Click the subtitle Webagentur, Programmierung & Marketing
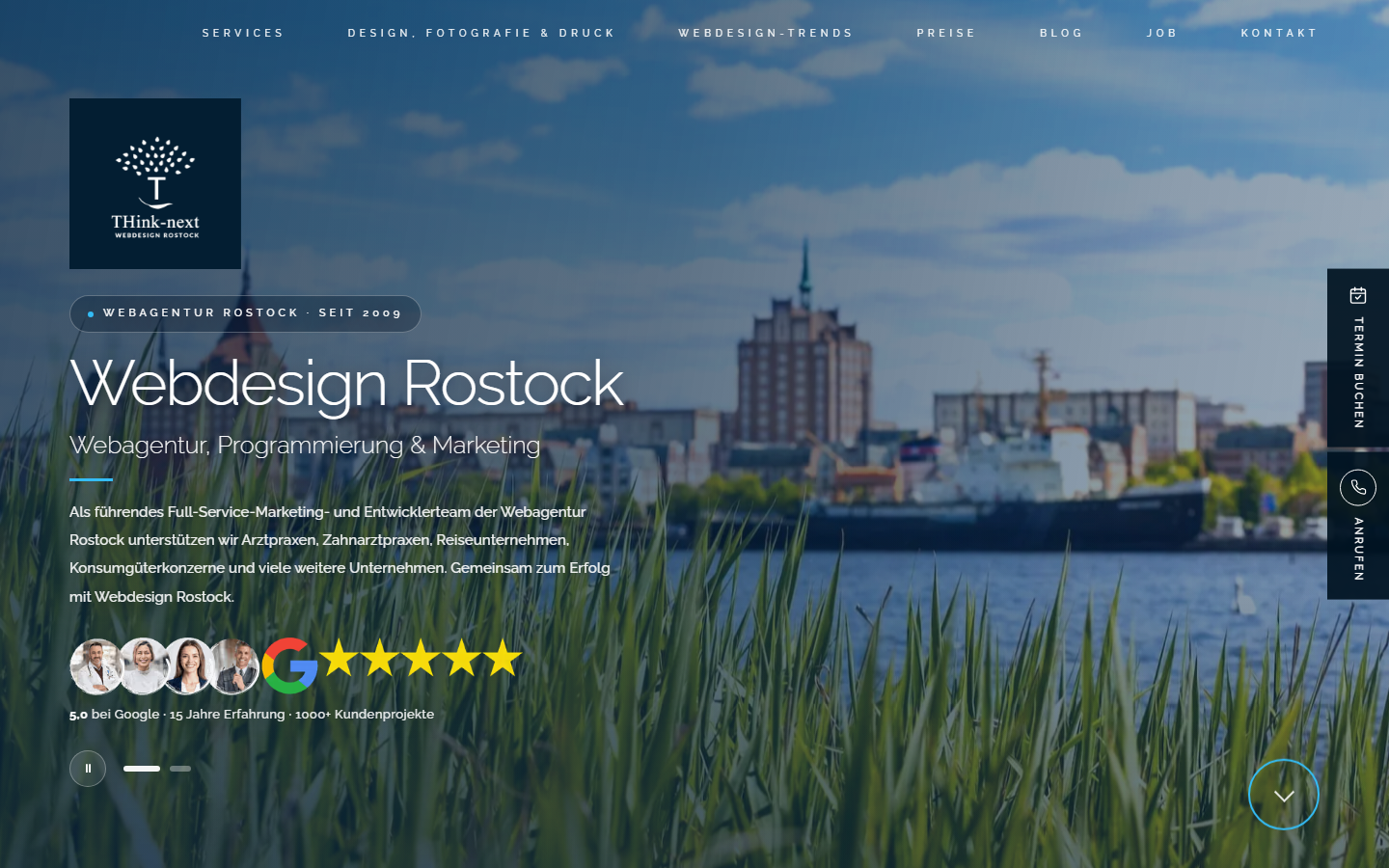Viewport: 1389px width, 868px height. pos(305,446)
